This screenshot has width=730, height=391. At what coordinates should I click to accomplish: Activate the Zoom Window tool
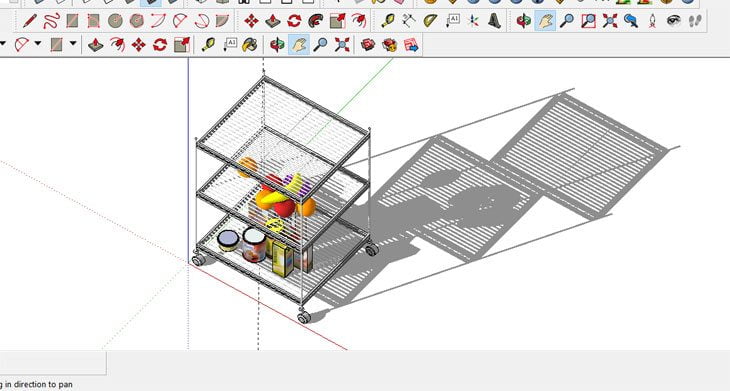click(588, 21)
